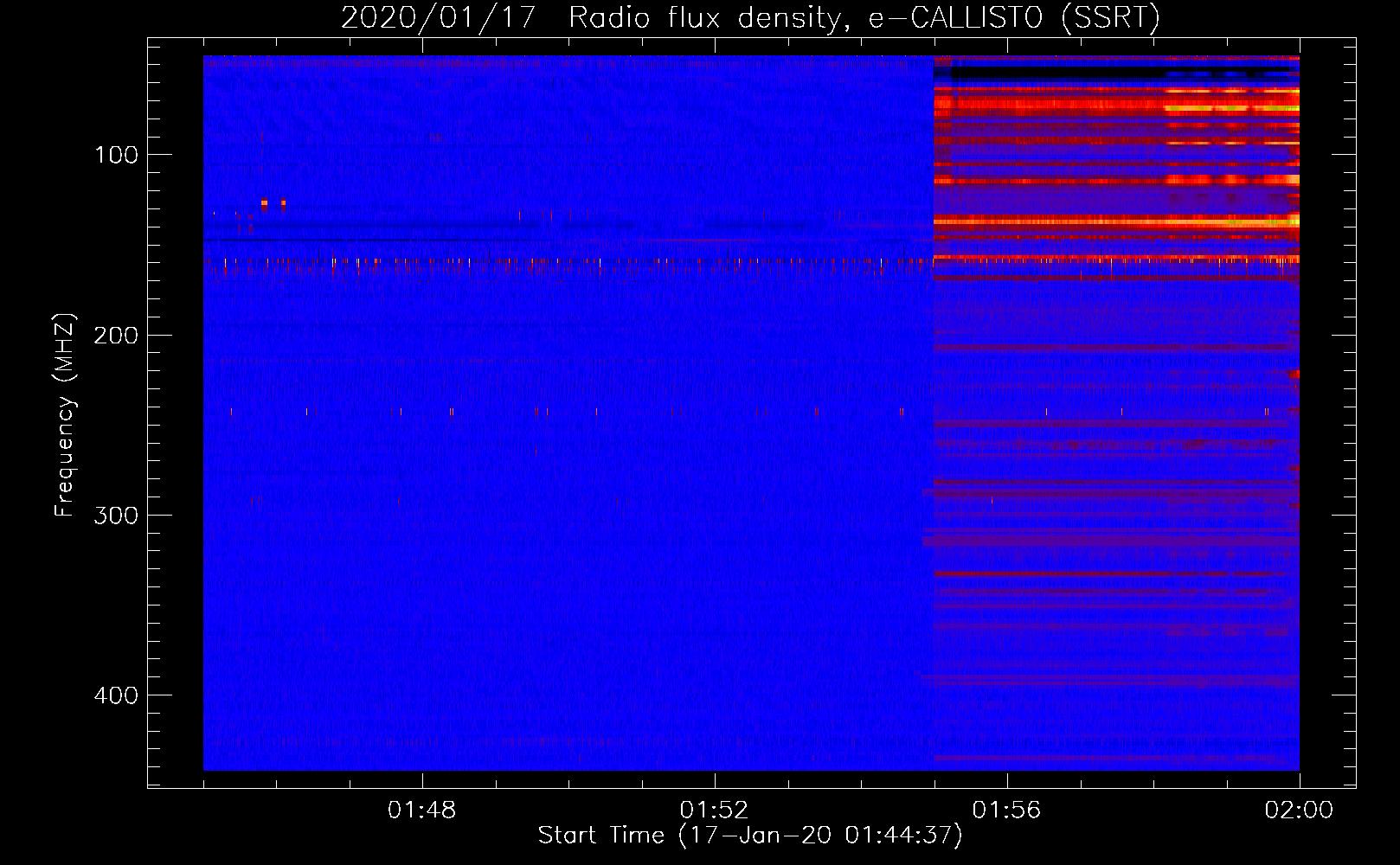1400x865 pixels.
Task: Click the 01:52 time tick label
Action: [x=714, y=811]
